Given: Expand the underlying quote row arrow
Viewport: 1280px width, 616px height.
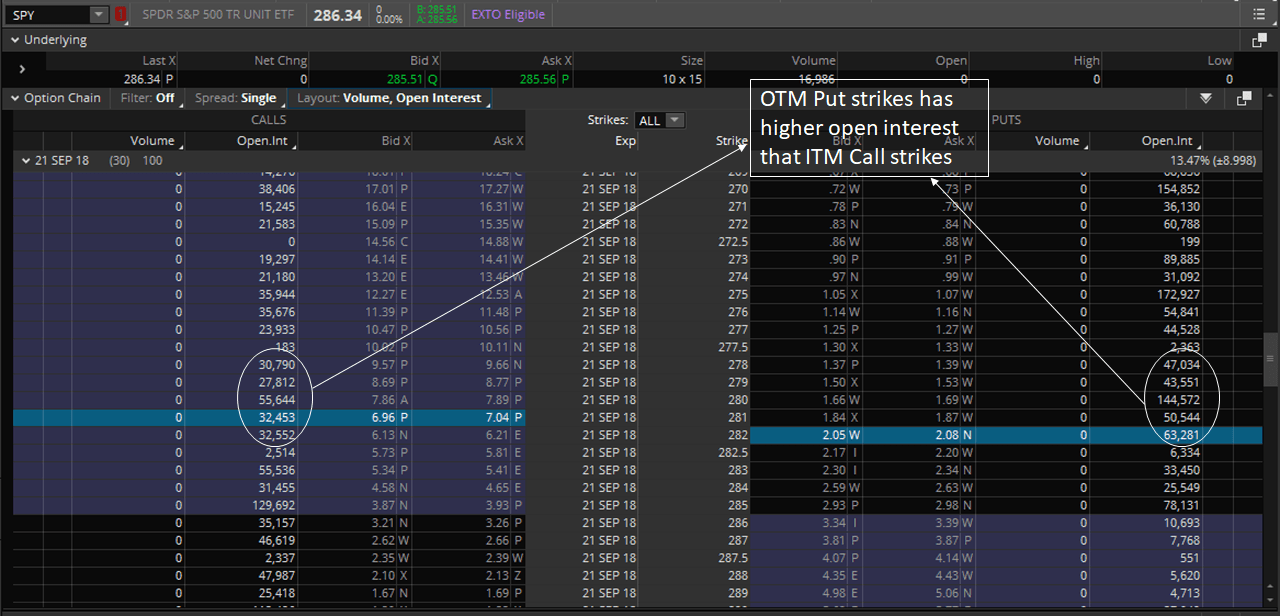Looking at the screenshot, I should point(22,69).
